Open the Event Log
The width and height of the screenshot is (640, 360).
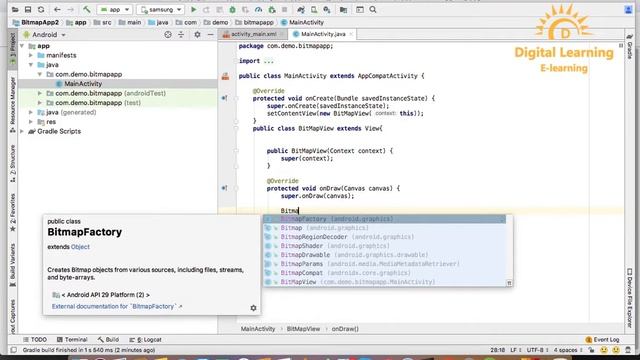[x=602, y=340]
